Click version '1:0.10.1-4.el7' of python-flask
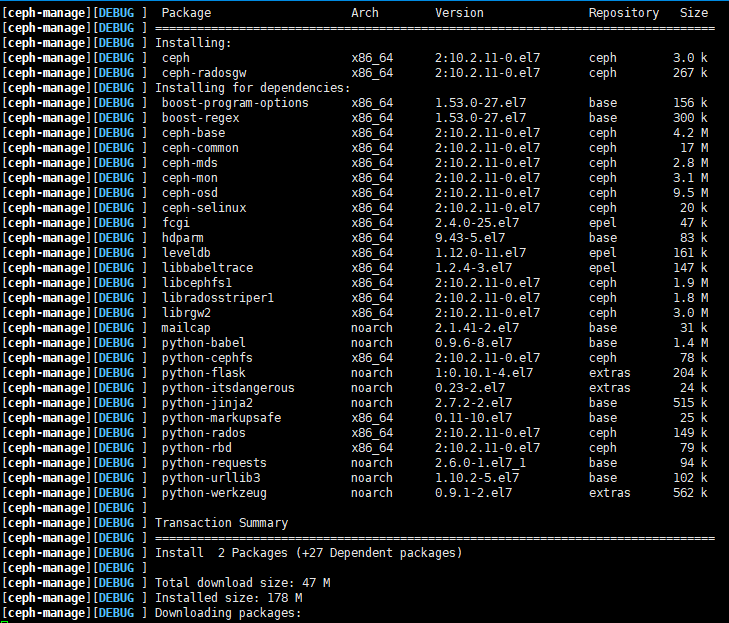729x623 pixels. click(x=484, y=373)
